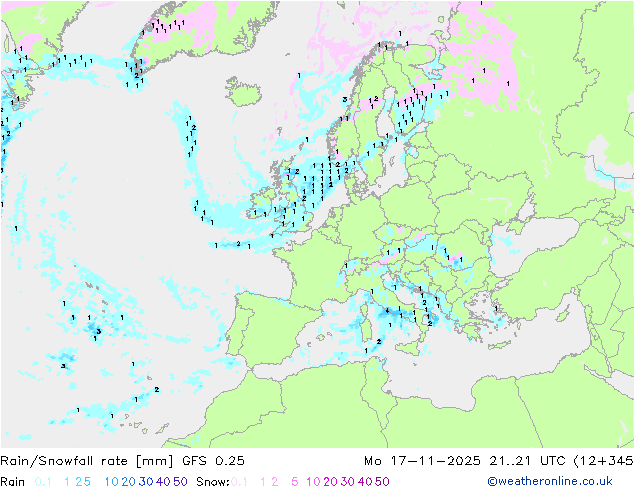The height and width of the screenshot is (490, 634).
Task: Click rain legend value 0.1
Action: pyautogui.click(x=43, y=482)
